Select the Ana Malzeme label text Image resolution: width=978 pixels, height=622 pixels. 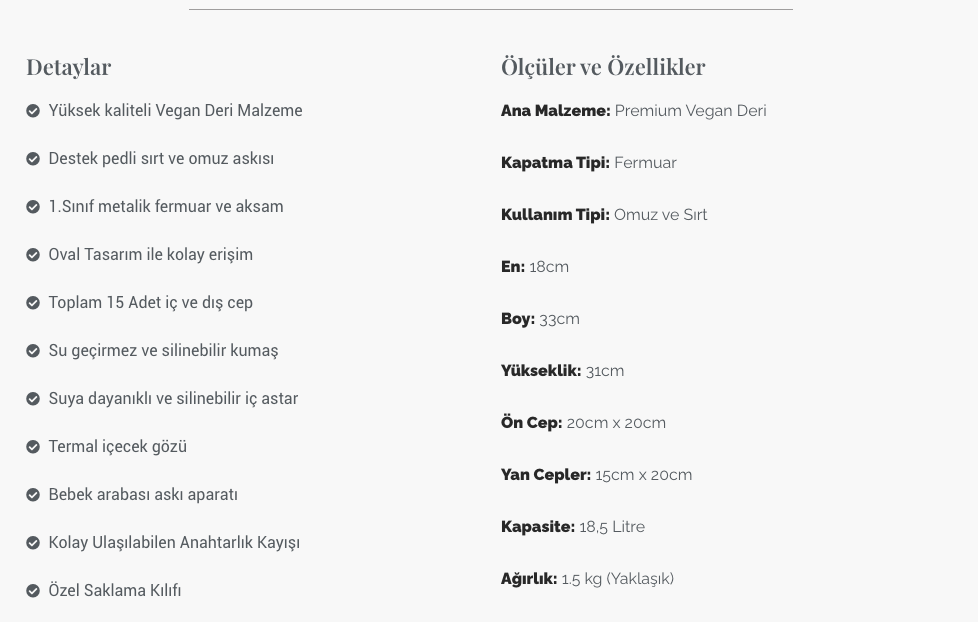556,110
